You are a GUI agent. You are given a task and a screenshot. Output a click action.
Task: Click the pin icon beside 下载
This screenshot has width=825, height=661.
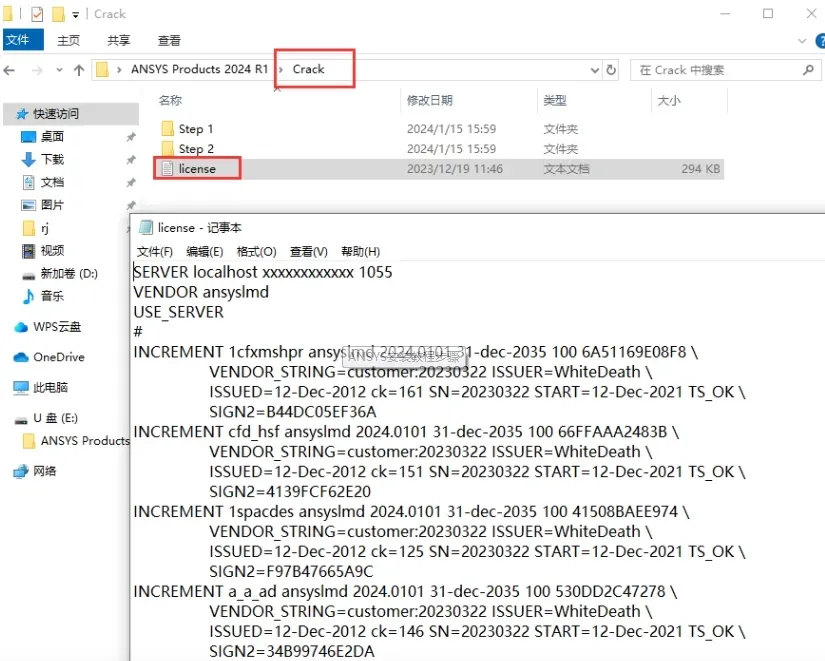click(130, 159)
